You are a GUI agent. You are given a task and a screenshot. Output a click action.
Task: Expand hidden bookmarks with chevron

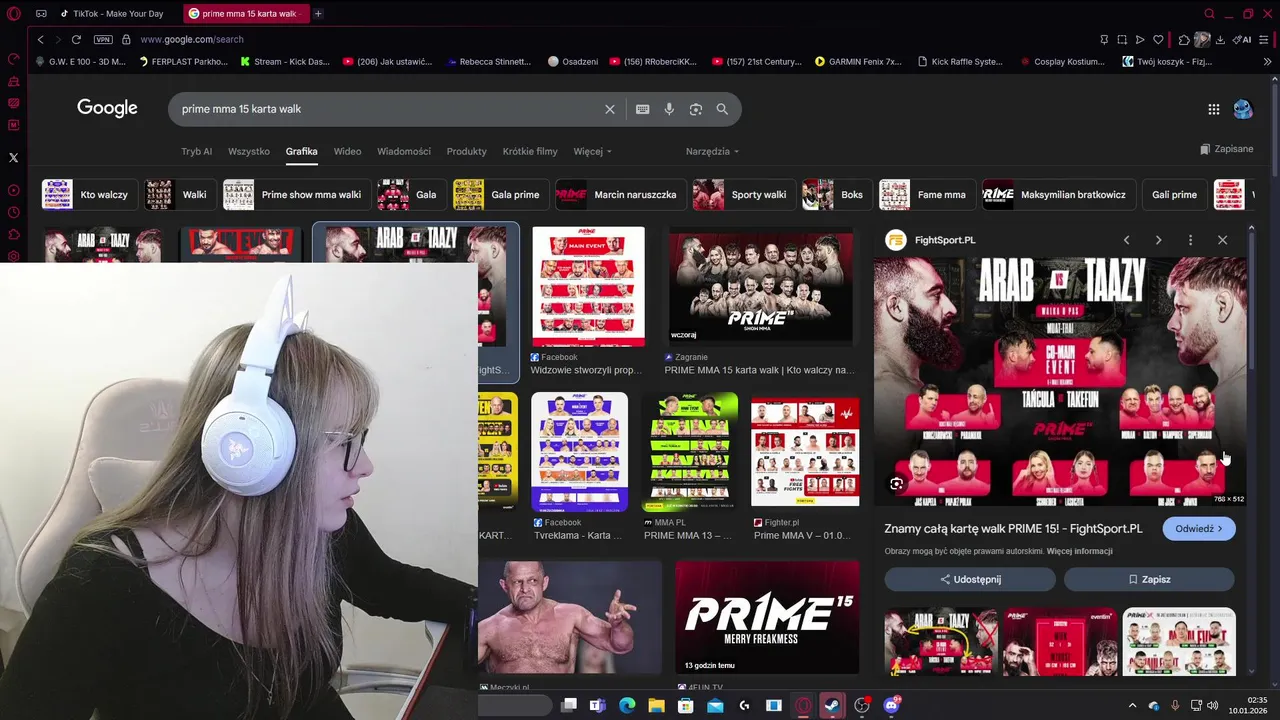pyautogui.click(x=1268, y=61)
